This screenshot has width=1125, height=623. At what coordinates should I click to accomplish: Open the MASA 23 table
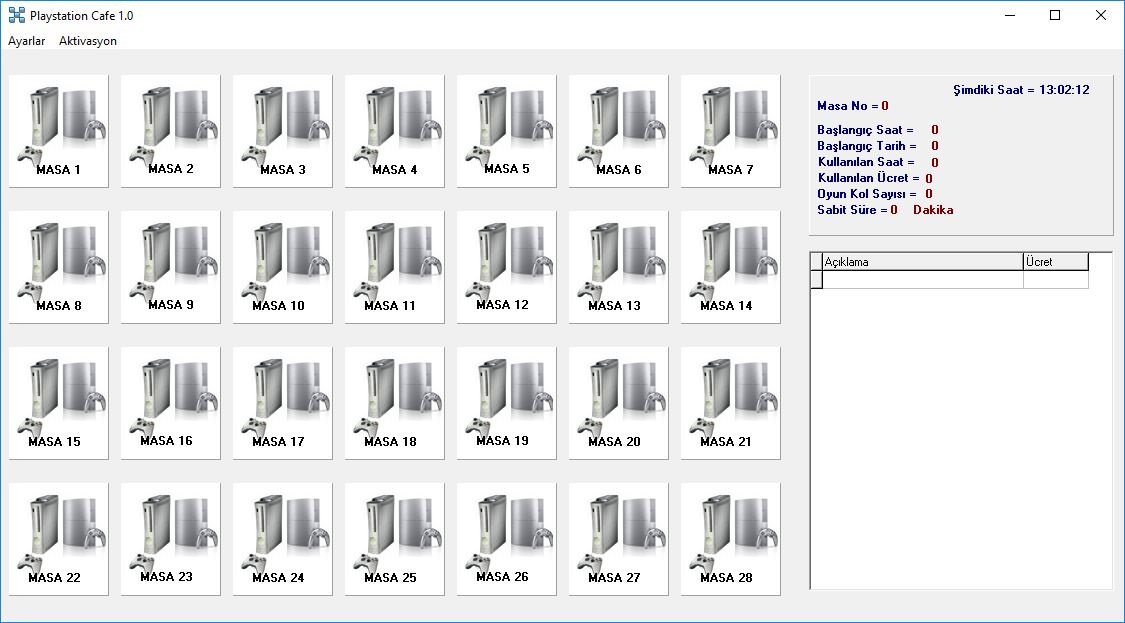[x=171, y=539]
